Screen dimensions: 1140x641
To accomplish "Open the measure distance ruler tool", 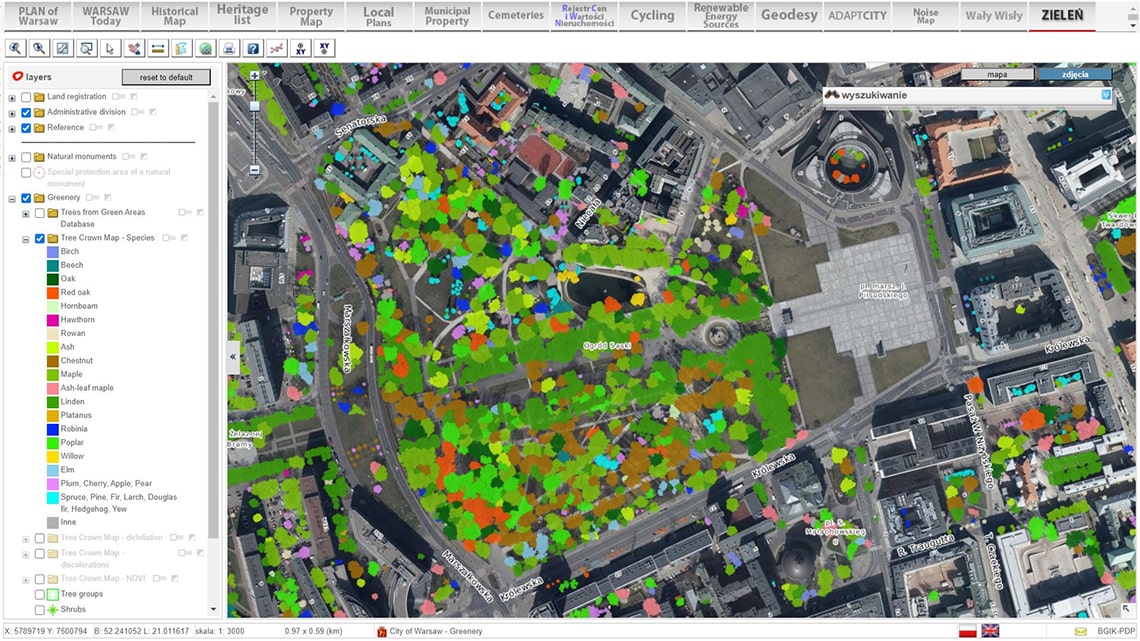I will point(157,49).
